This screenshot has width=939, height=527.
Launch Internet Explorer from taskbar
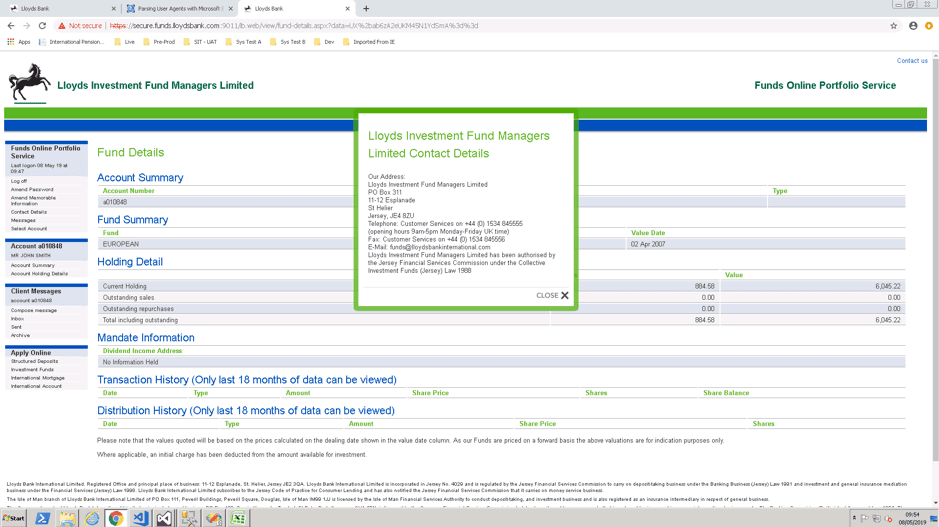click(92, 518)
